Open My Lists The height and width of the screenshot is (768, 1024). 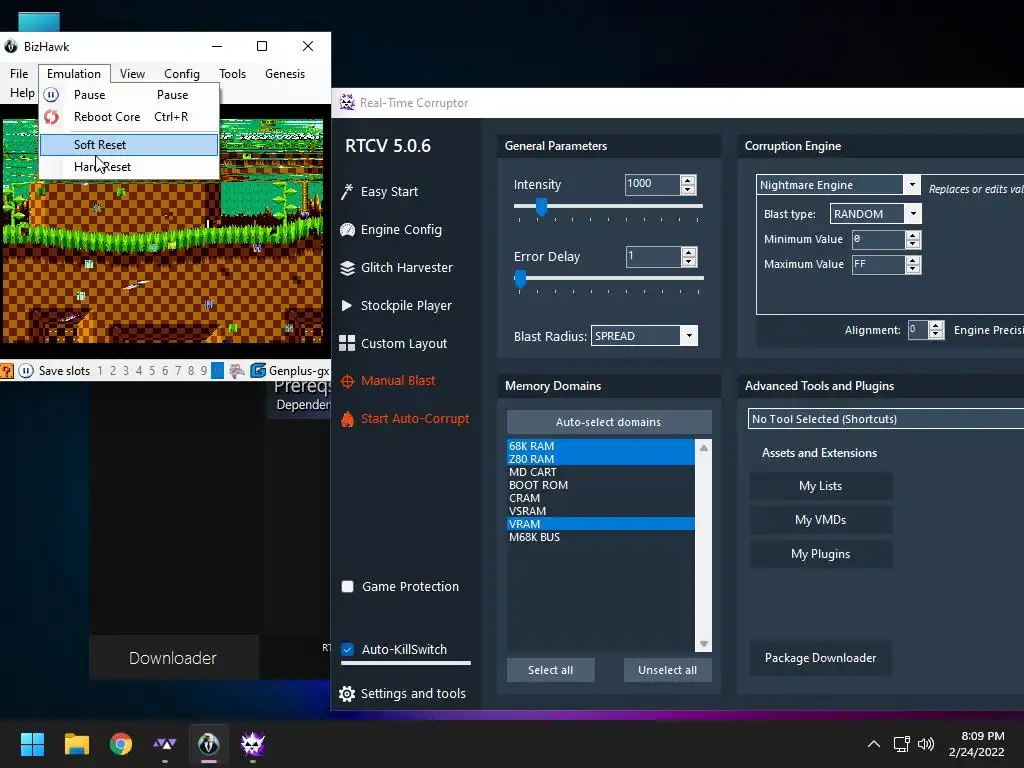tap(820, 486)
